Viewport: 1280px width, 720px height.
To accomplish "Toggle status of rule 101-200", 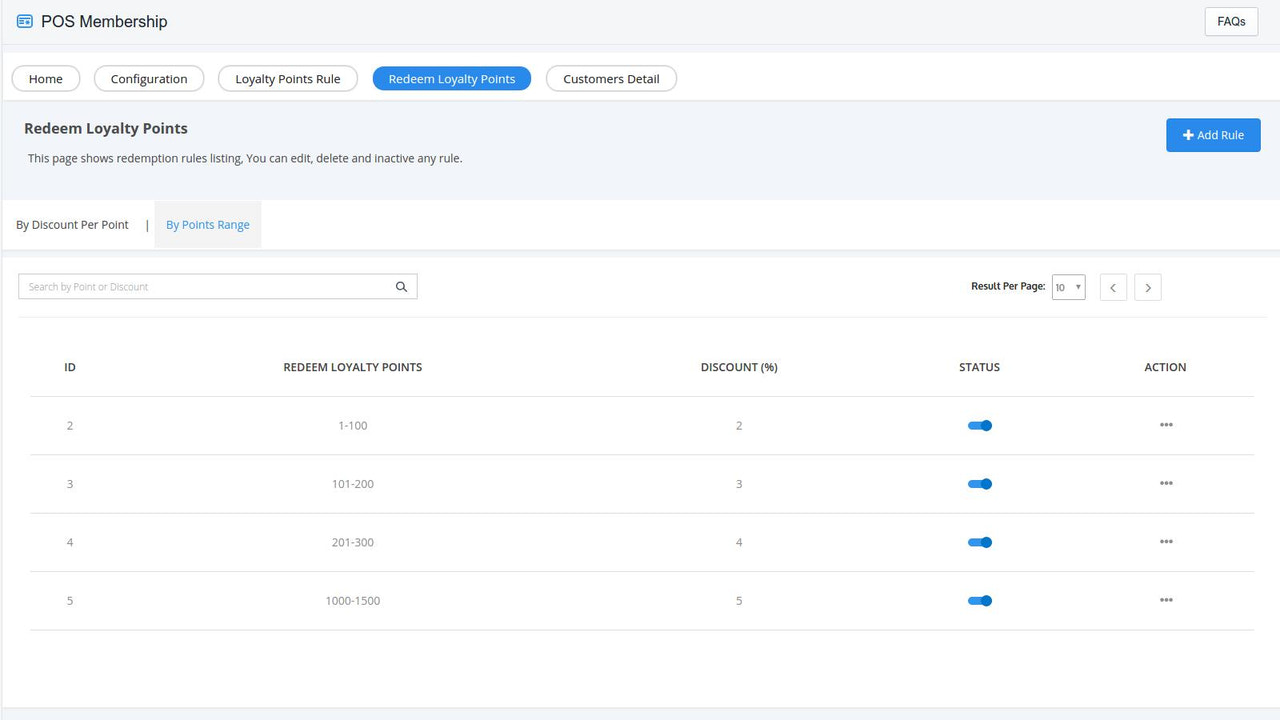I will 980,484.
